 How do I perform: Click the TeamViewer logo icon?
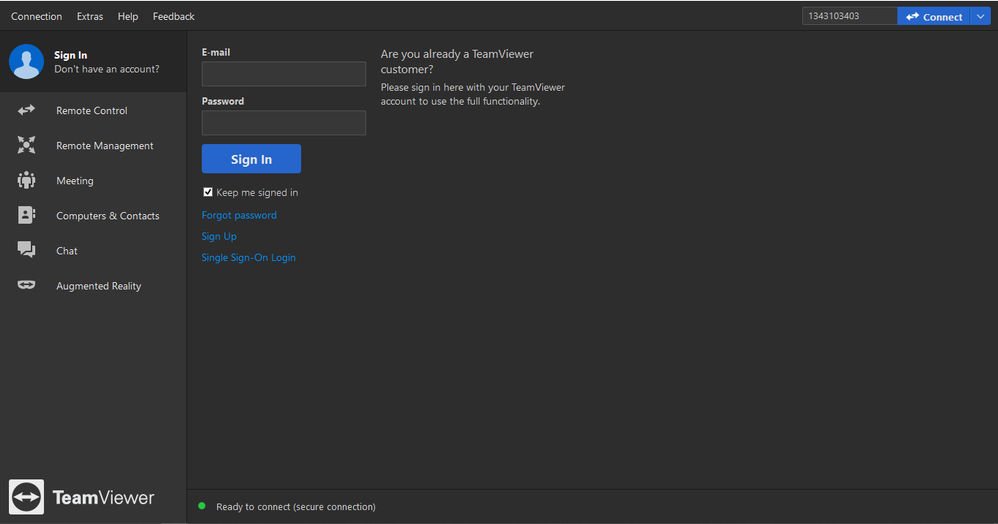(26, 497)
